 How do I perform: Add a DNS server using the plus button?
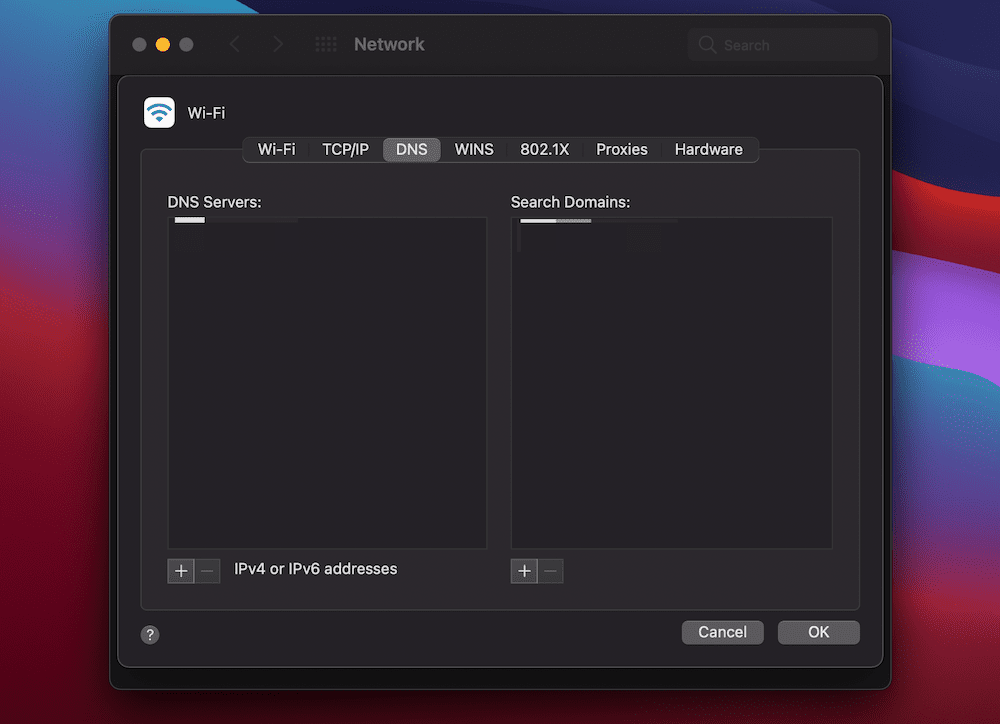point(181,570)
